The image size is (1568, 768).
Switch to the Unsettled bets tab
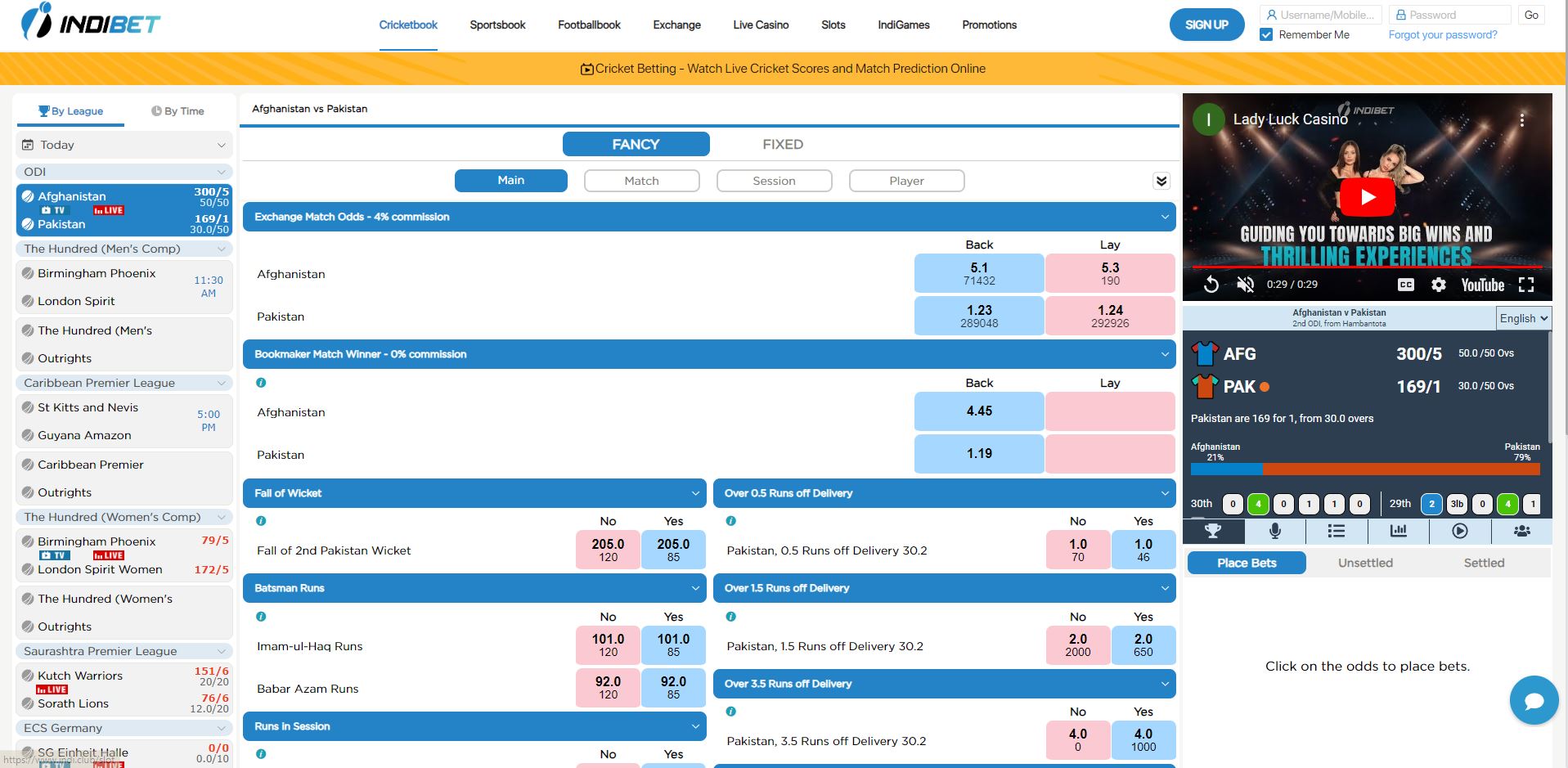coord(1365,563)
